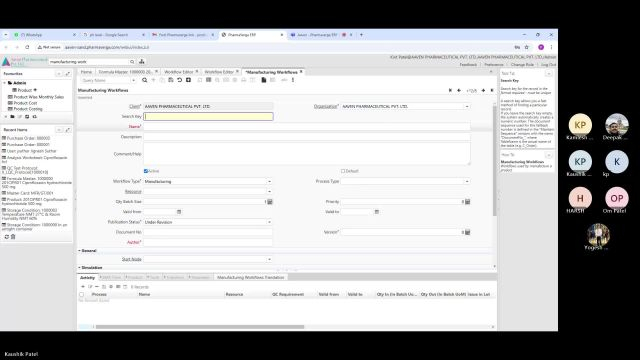The width and height of the screenshot is (640, 360).
Task: Click refresh icon under Recent Items
Action: click(7, 237)
